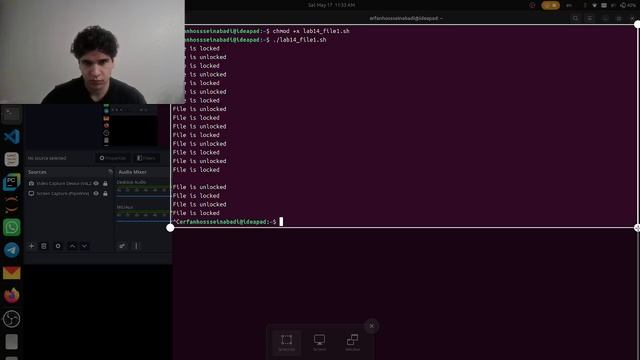The image size is (640, 360).
Task: Choose the Screen capture mode button
Action: [320, 342]
